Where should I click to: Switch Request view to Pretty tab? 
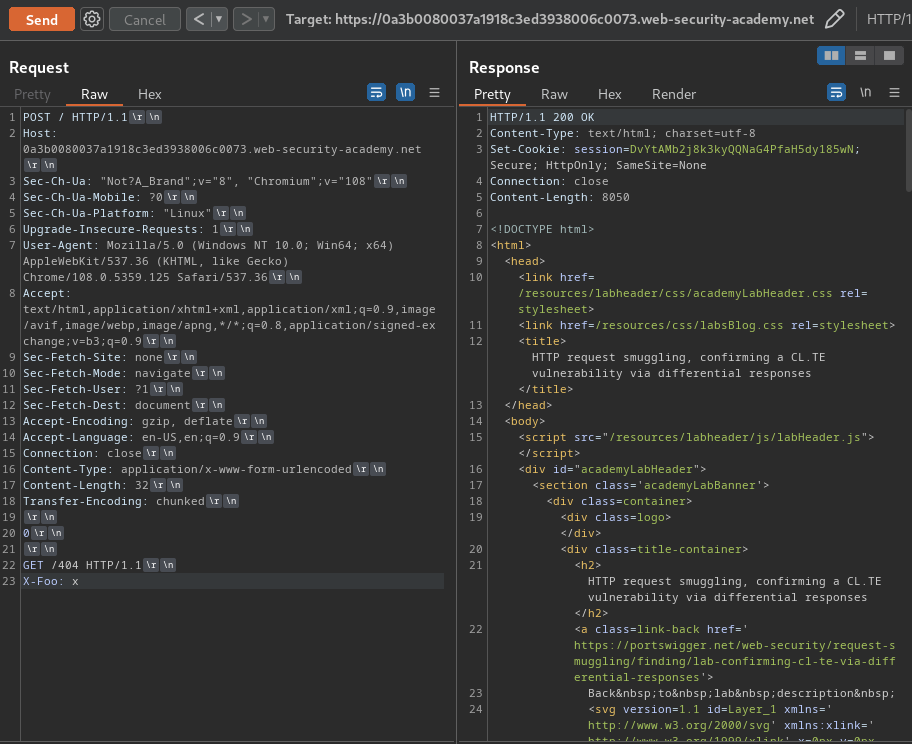click(32, 94)
